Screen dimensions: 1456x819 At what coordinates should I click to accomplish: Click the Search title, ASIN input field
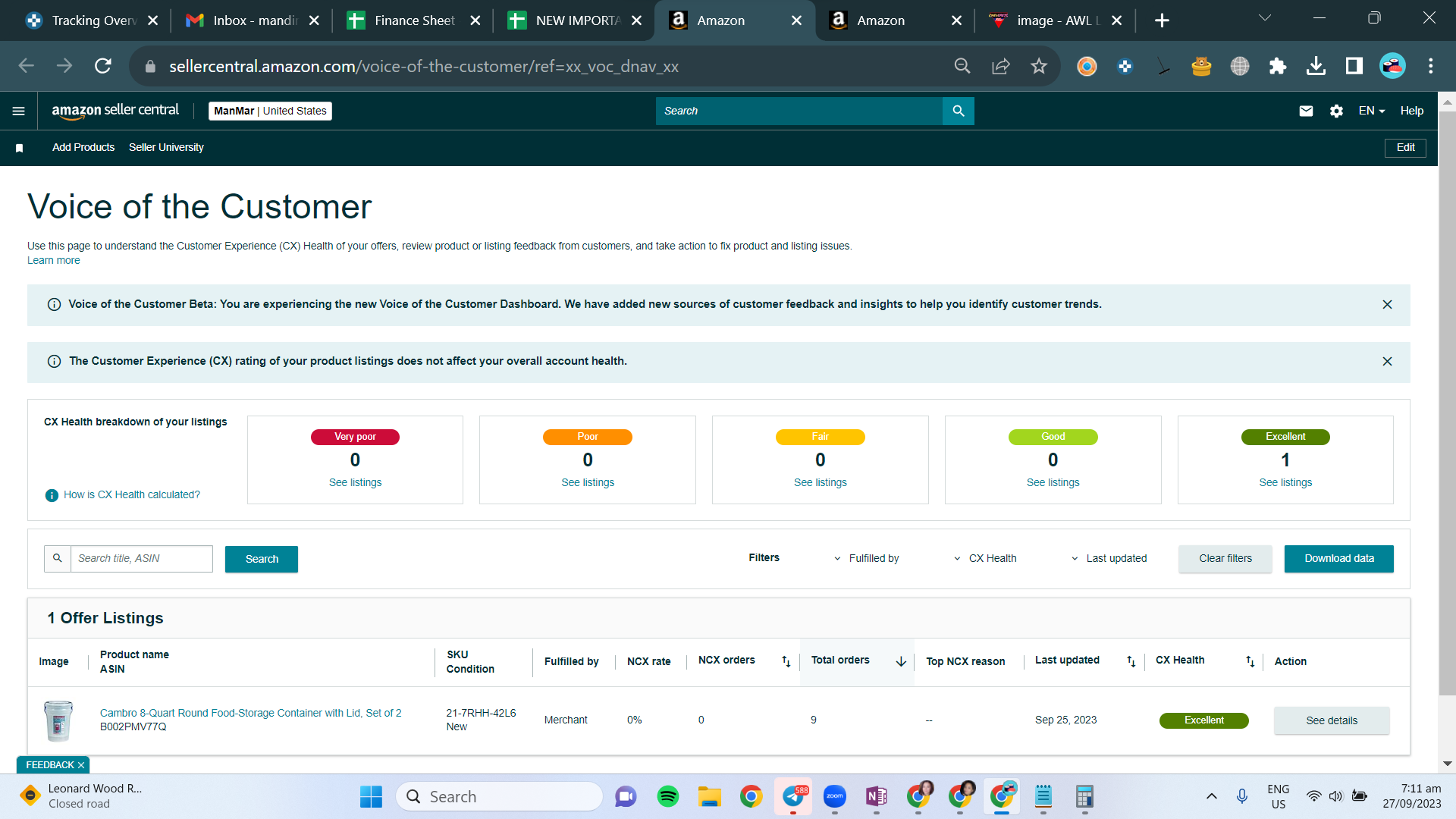pos(141,559)
